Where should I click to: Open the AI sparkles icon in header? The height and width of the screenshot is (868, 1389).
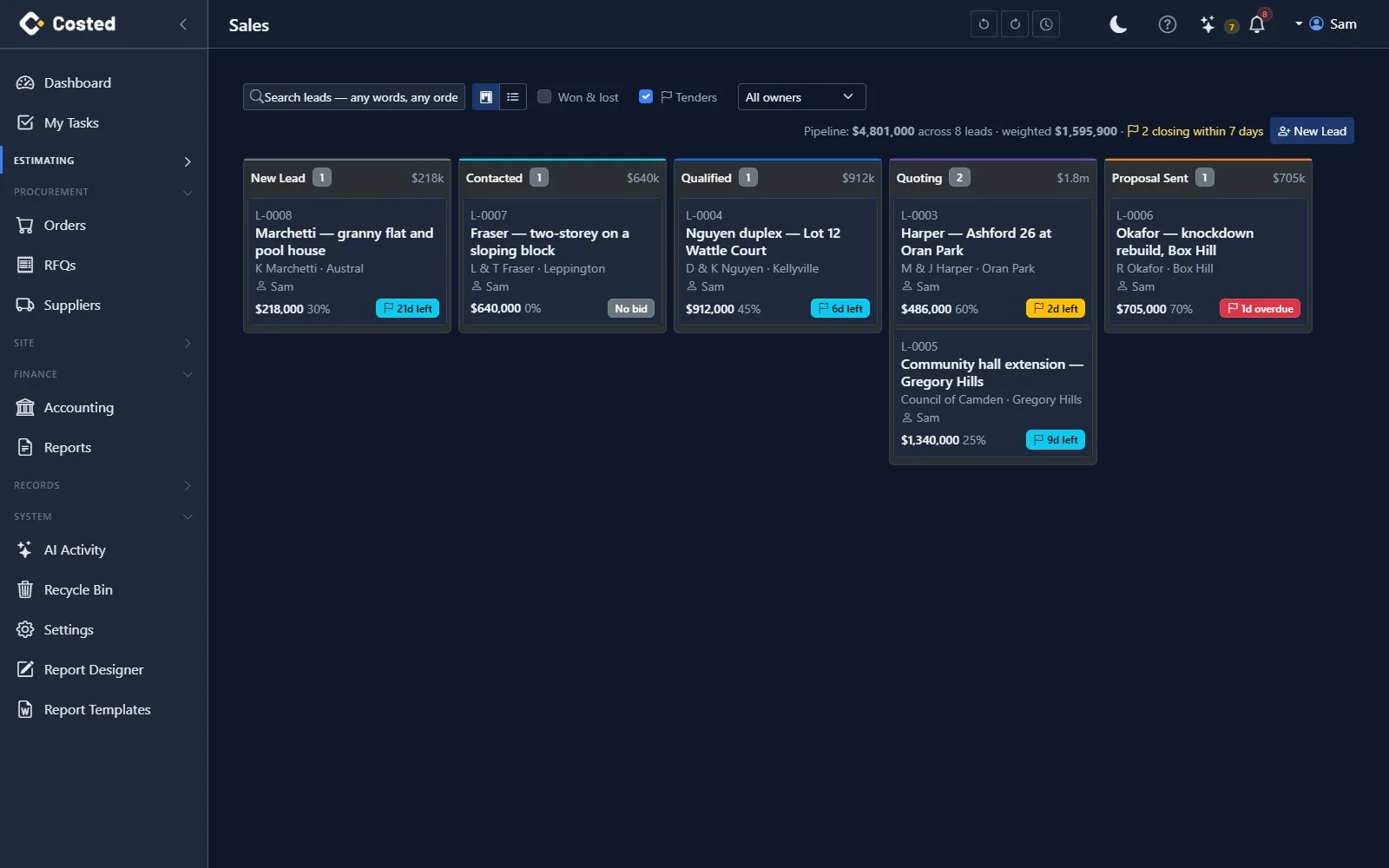[1208, 24]
